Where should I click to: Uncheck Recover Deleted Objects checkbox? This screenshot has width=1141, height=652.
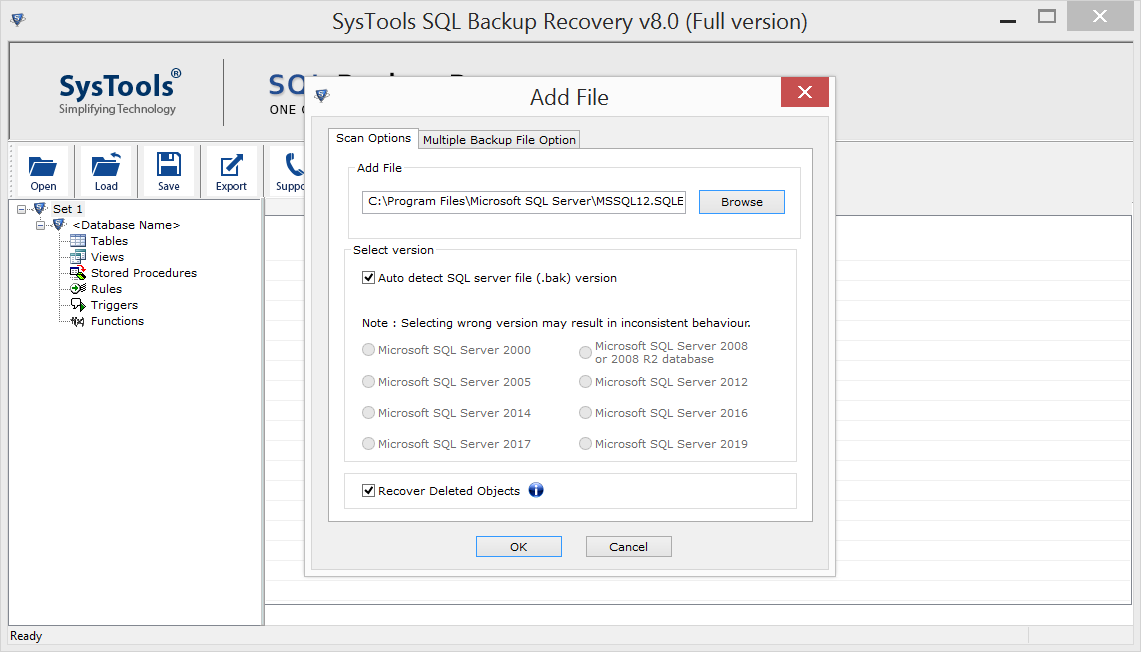click(x=368, y=490)
